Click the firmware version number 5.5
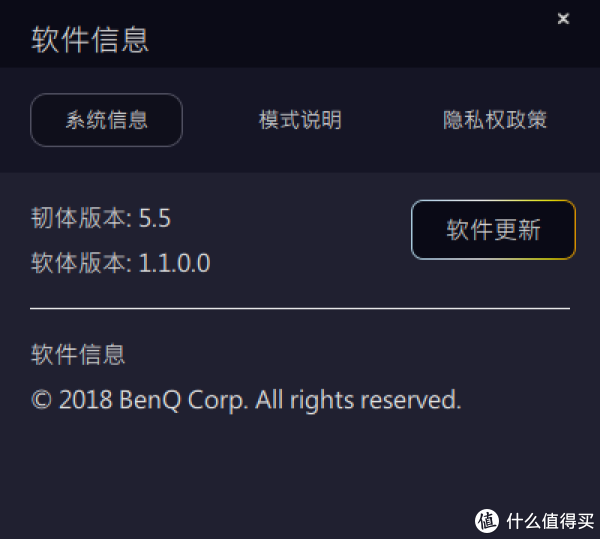The height and width of the screenshot is (539, 600). 155,218
